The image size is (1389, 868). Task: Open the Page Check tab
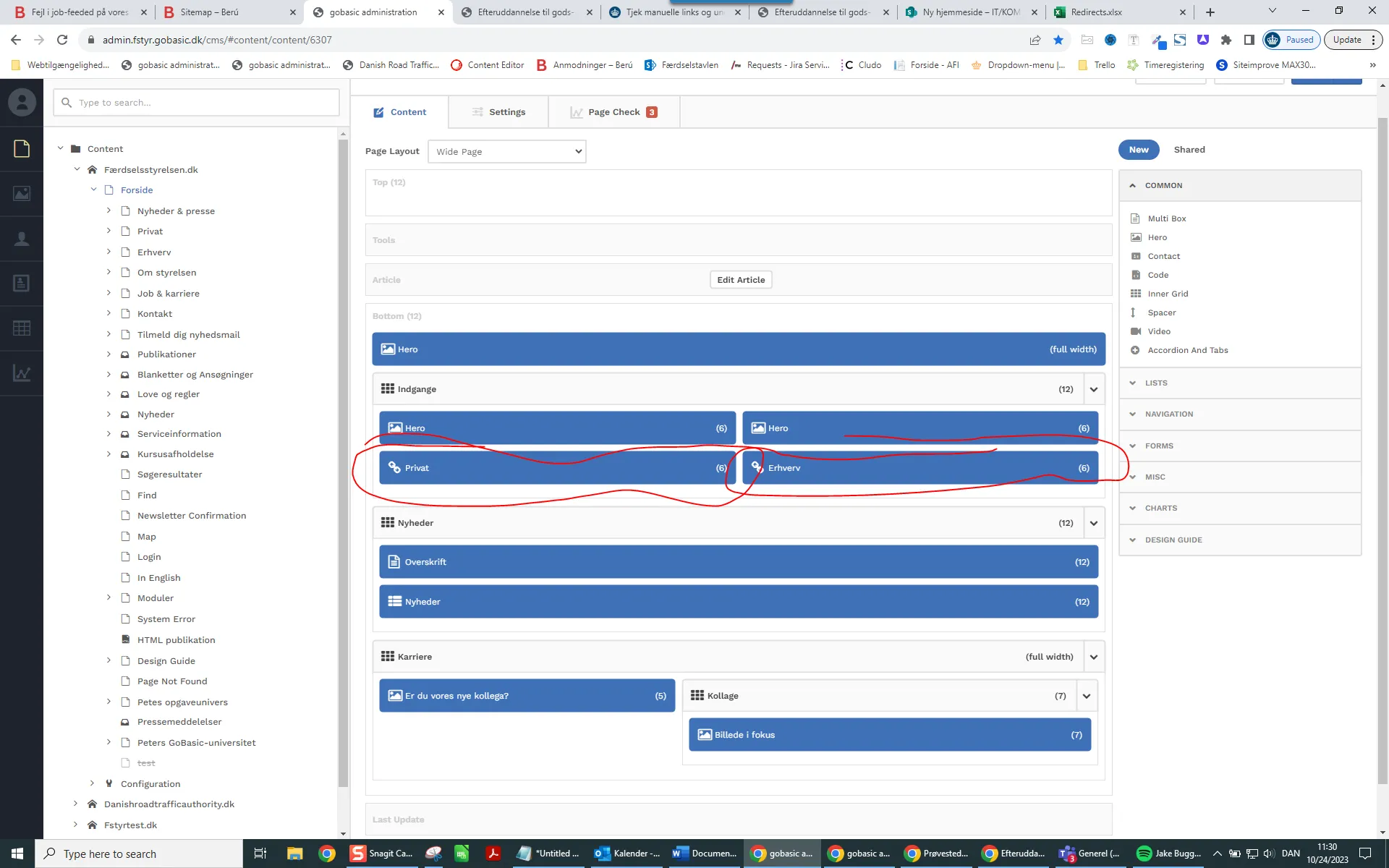pyautogui.click(x=613, y=112)
